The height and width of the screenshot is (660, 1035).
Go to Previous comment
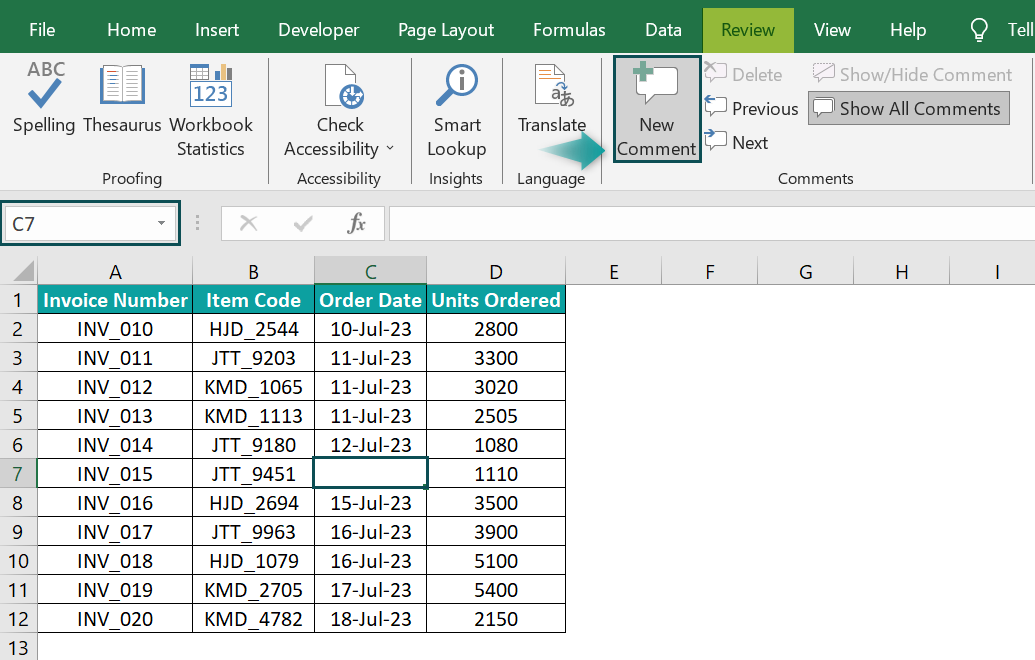(751, 108)
